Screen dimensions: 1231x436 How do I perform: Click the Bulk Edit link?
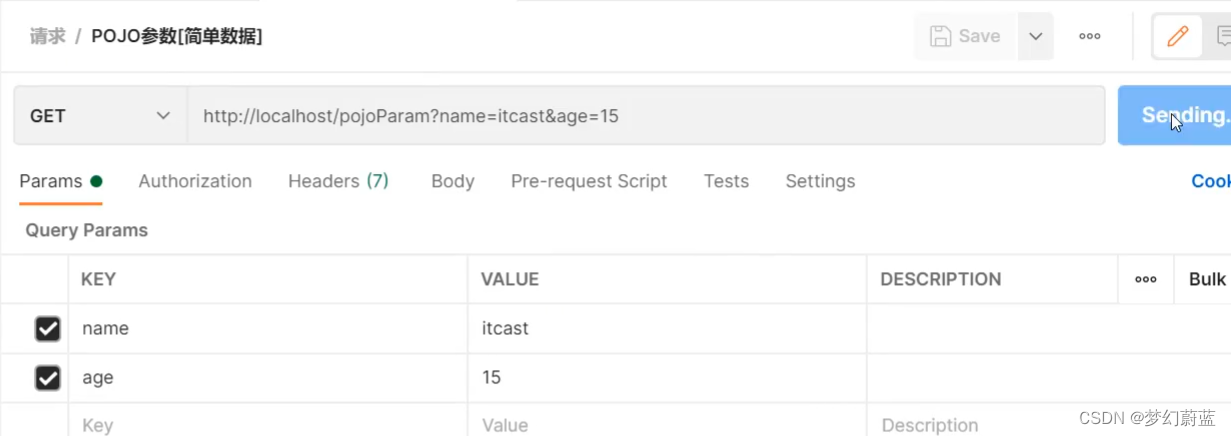1208,279
